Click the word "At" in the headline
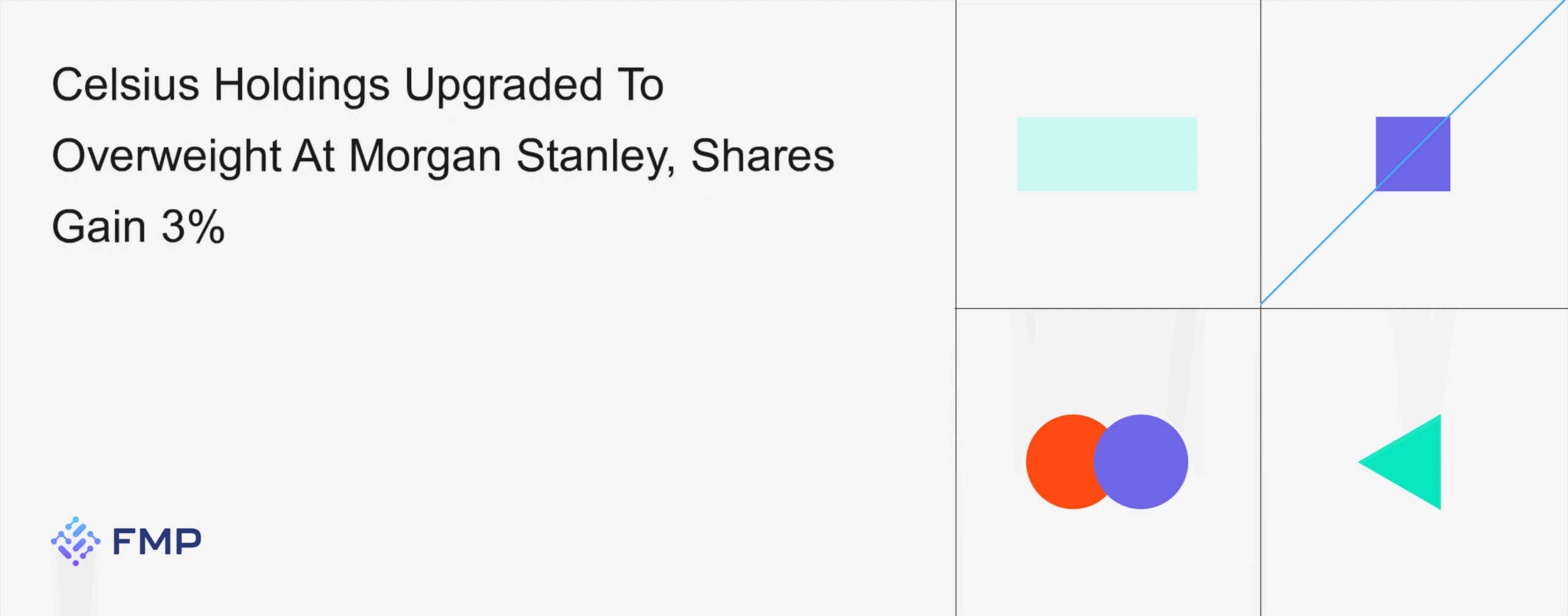Screen dimensions: 1568x616 coord(314,156)
